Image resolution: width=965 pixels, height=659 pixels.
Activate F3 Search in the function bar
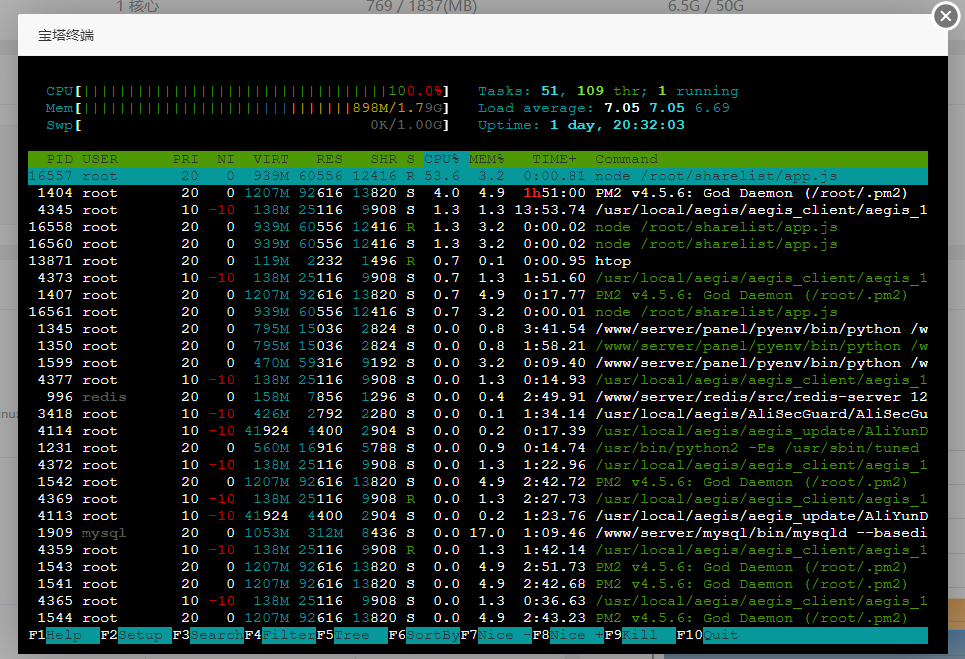pos(208,635)
